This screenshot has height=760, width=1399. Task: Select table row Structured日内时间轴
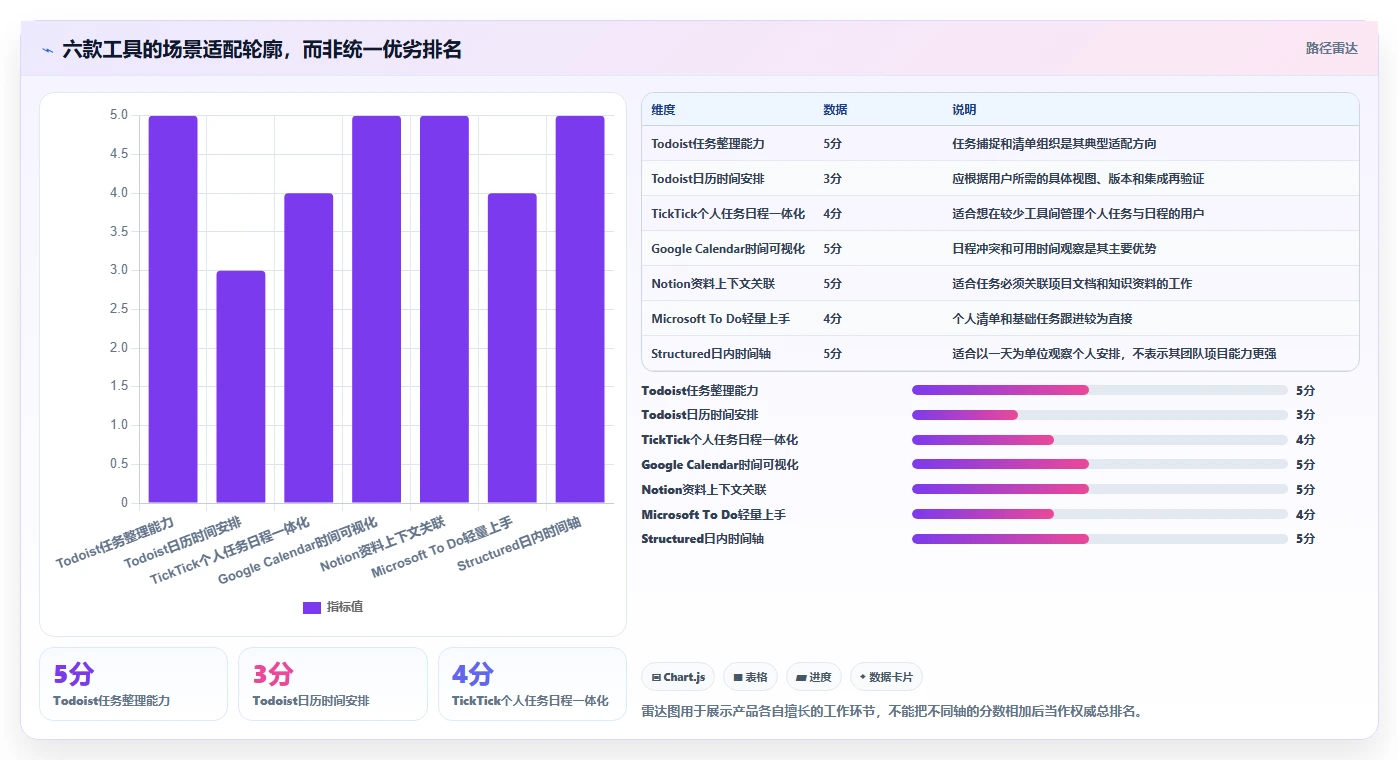(1000, 354)
